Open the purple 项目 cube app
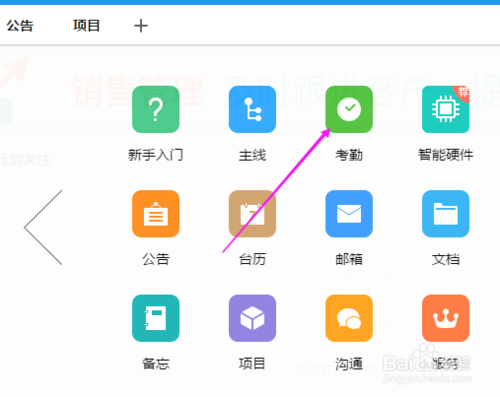Image resolution: width=500 pixels, height=397 pixels. click(x=252, y=318)
